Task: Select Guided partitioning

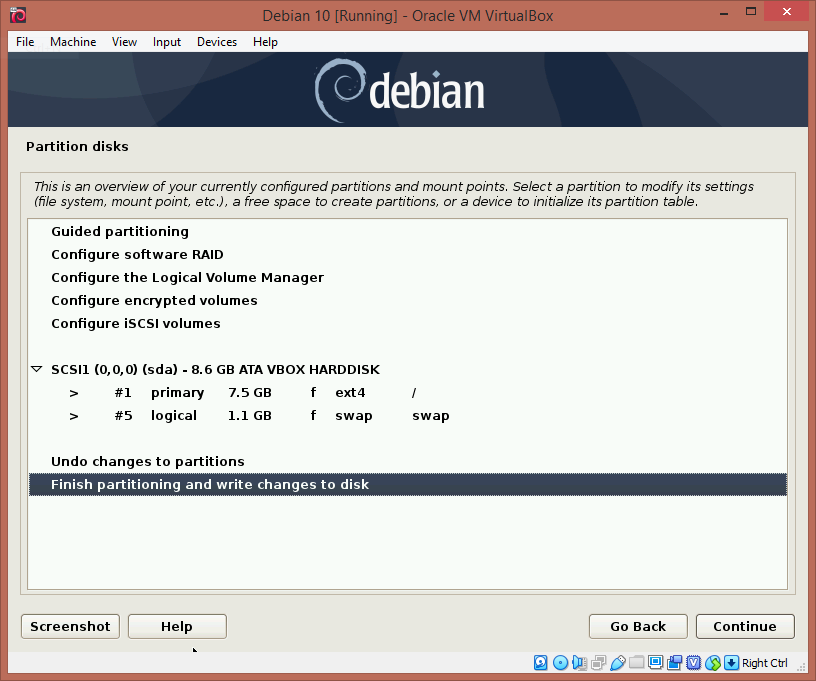Action: tap(407, 232)
